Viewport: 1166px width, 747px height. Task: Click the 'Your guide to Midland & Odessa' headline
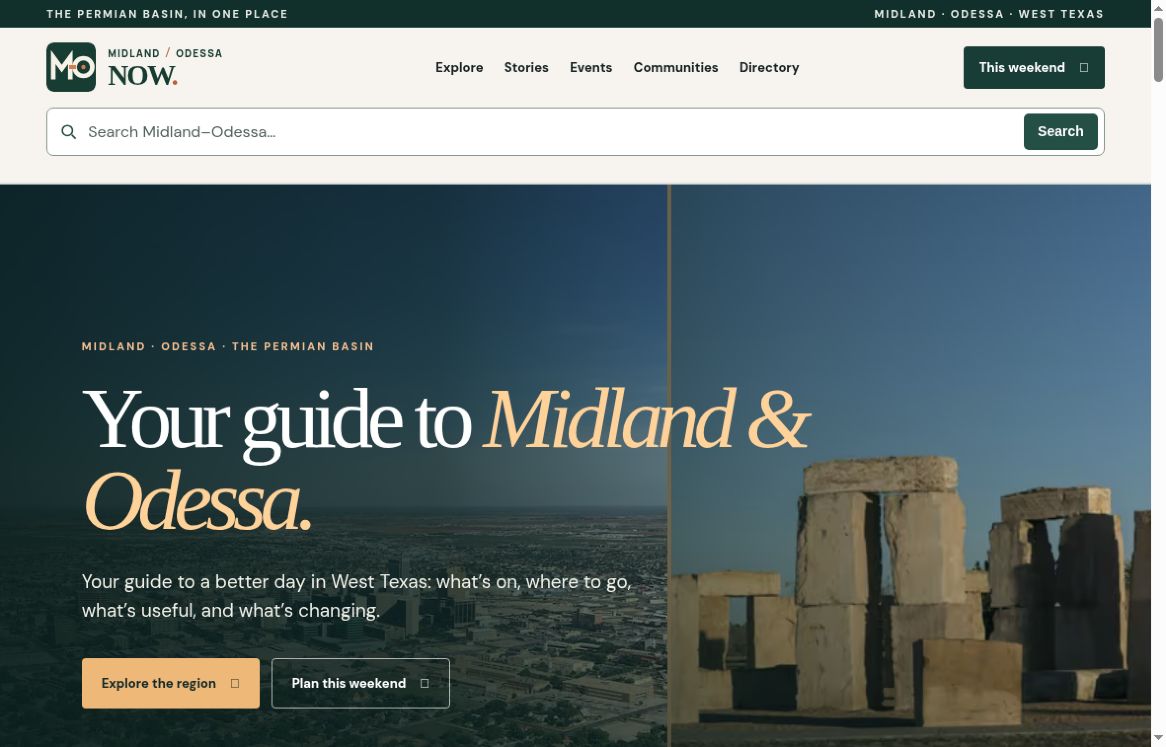(446, 461)
